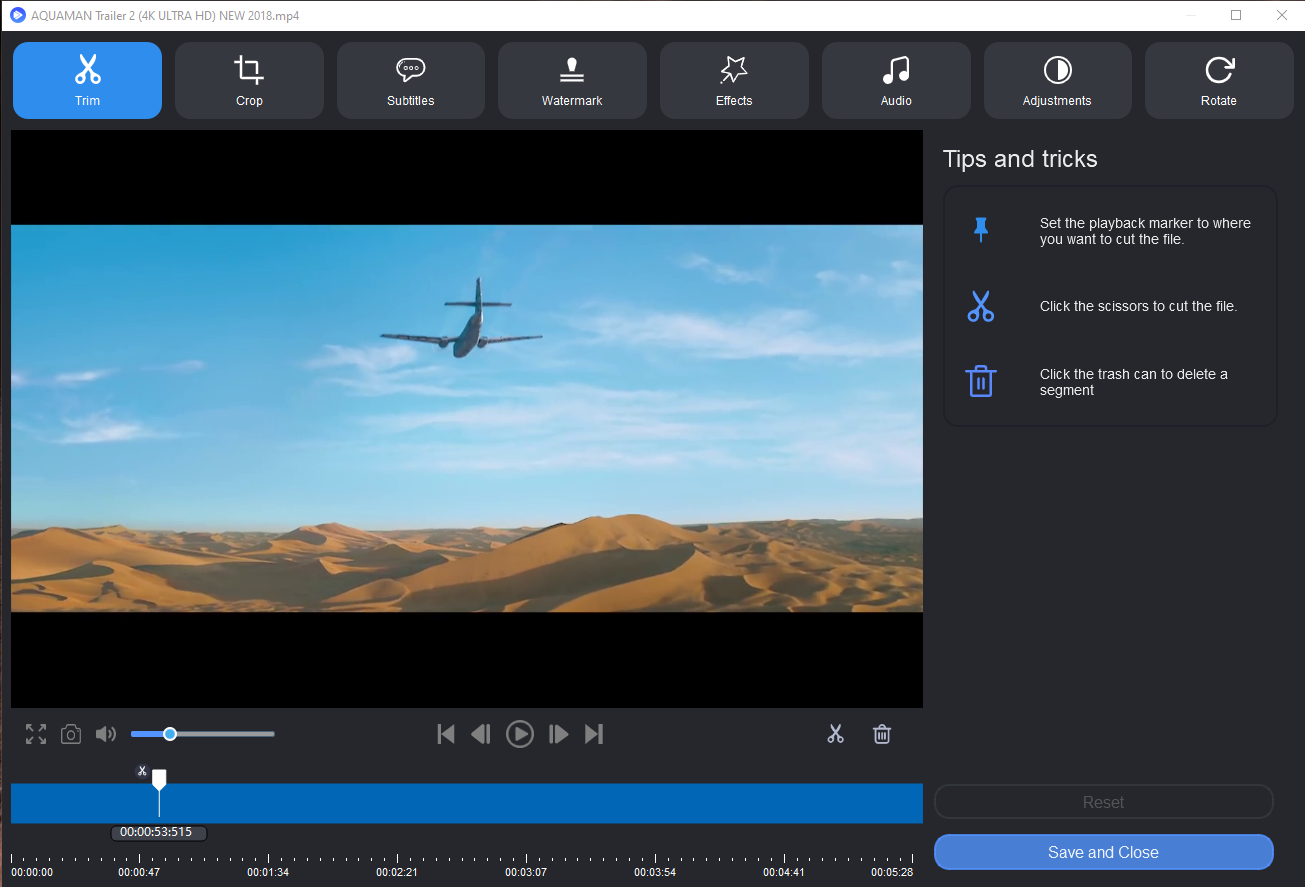Take a snapshot with camera icon

point(71,734)
